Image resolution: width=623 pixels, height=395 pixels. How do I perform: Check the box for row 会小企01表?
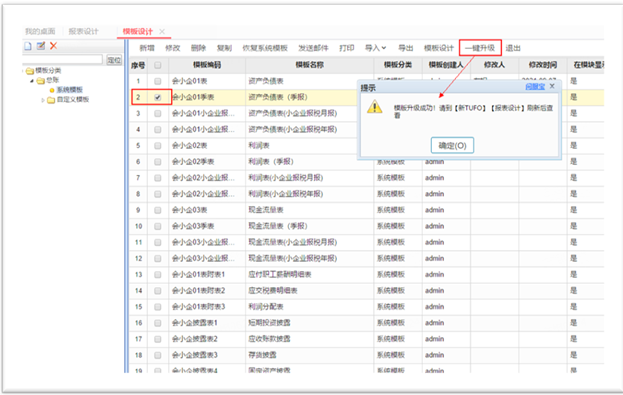pyautogui.click(x=158, y=81)
